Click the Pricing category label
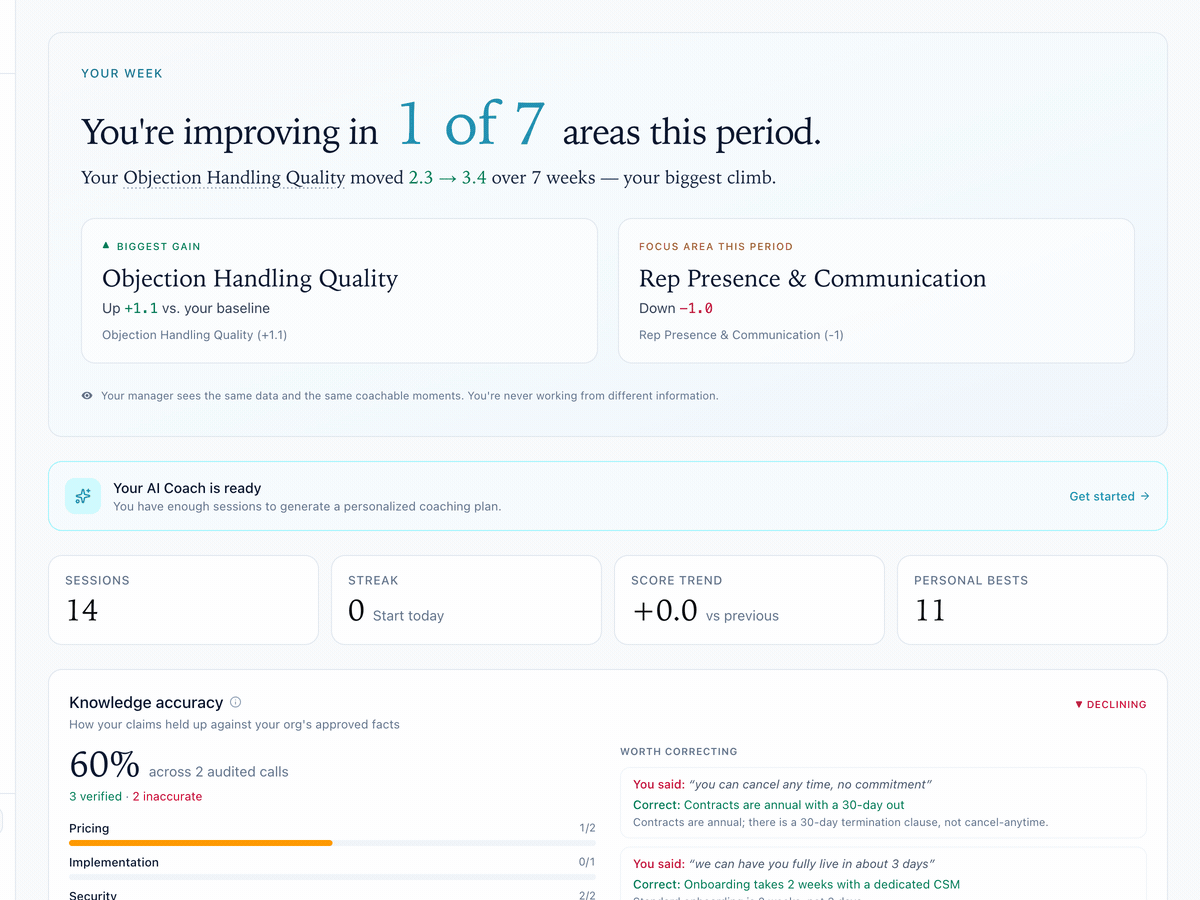Viewport: 1200px width, 900px height. (89, 828)
